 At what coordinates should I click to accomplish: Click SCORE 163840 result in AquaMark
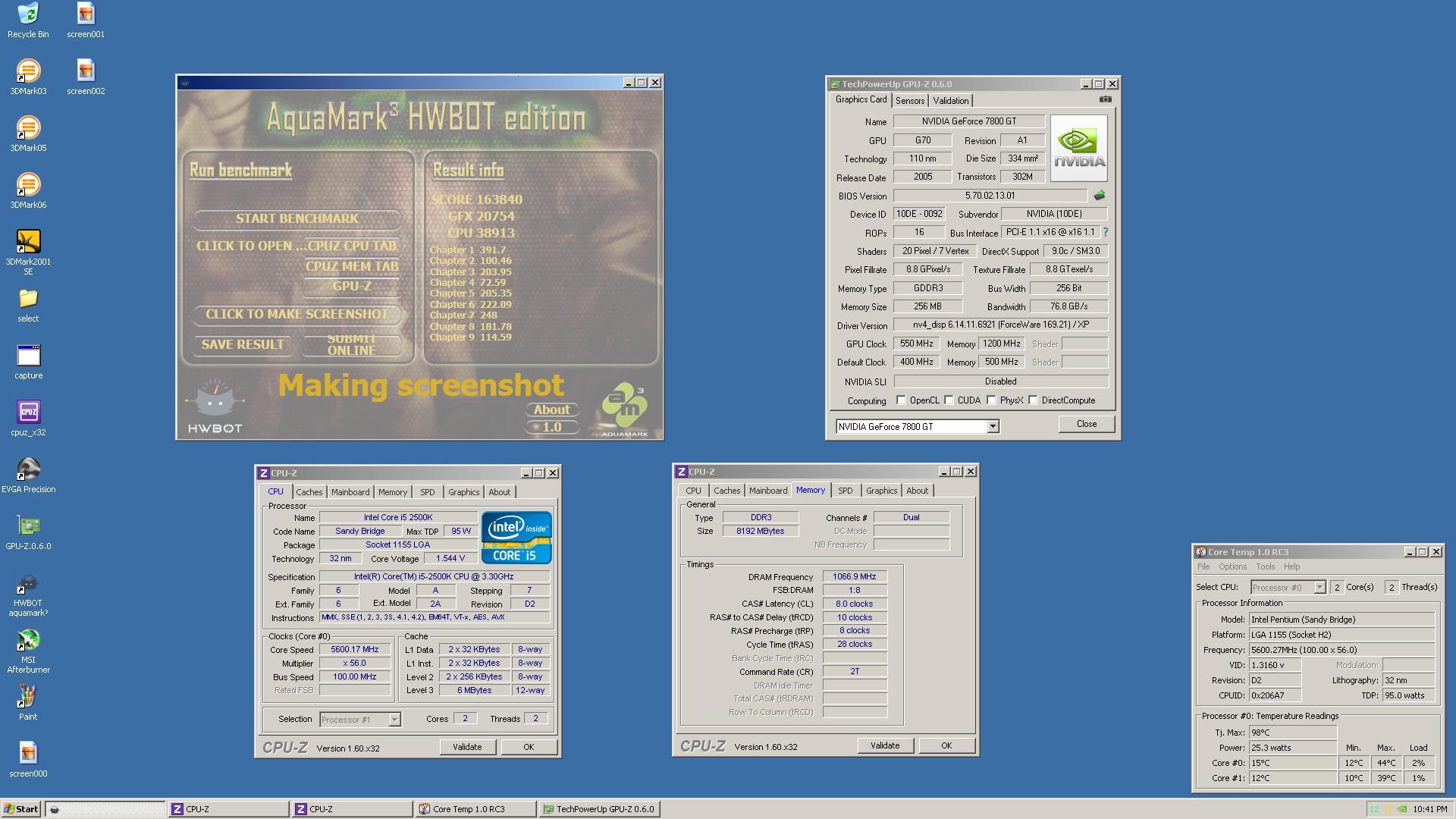(477, 199)
